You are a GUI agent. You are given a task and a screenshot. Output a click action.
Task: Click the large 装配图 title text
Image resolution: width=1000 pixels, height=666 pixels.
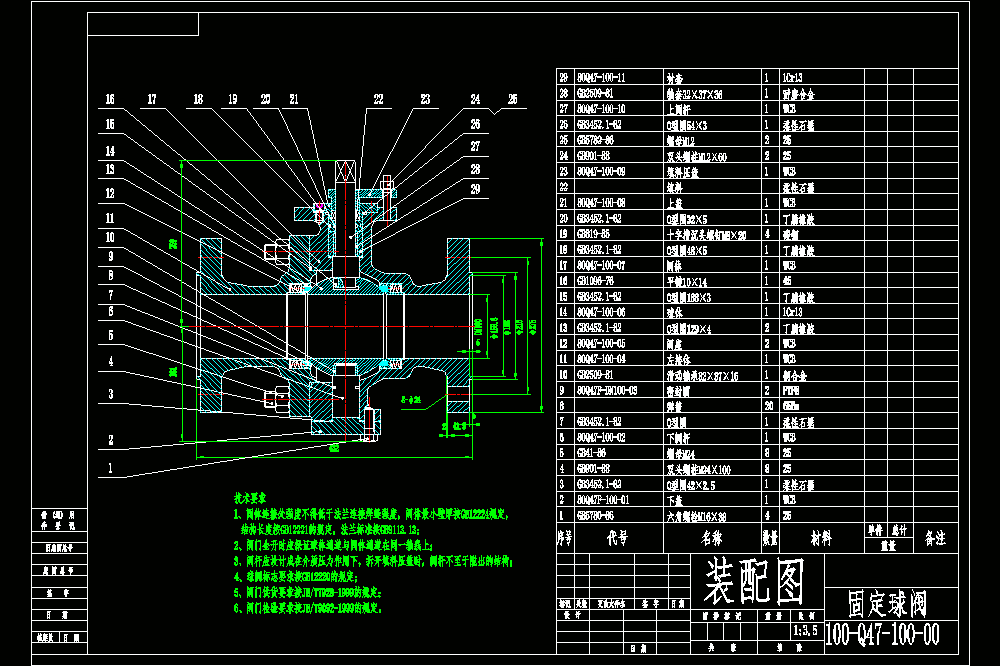pyautogui.click(x=754, y=581)
